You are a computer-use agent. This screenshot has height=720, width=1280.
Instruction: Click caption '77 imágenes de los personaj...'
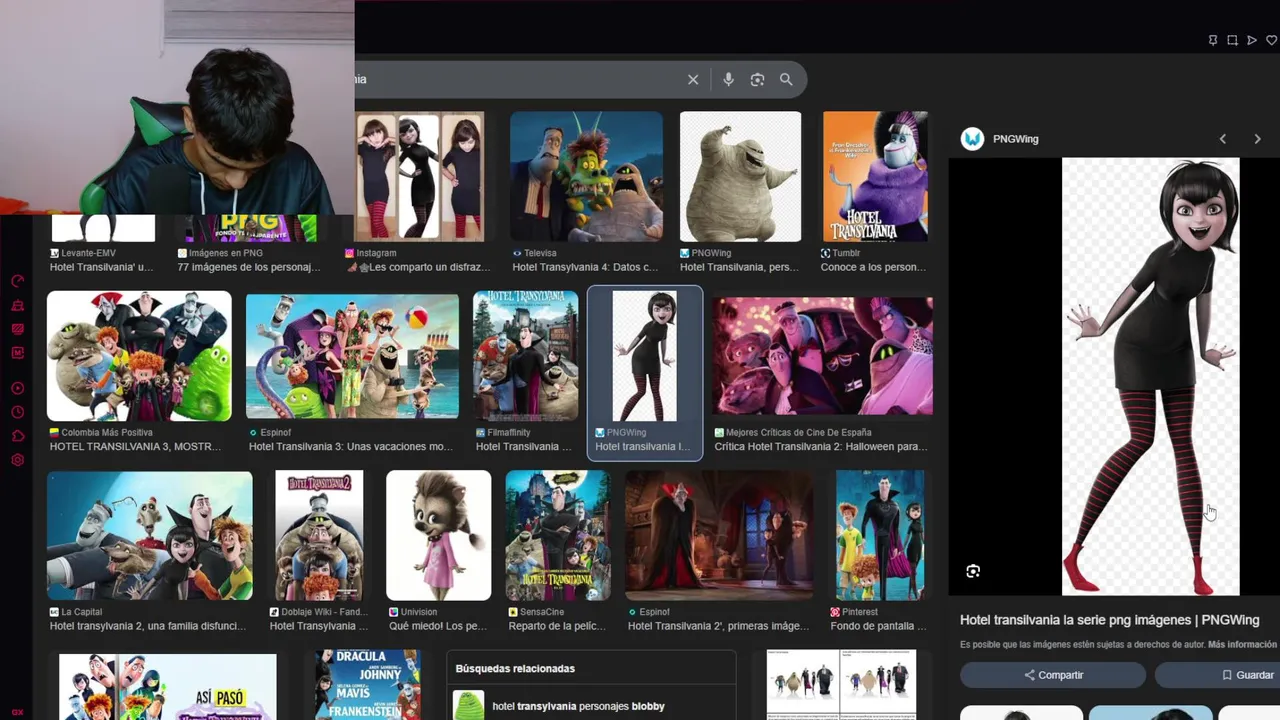[249, 267]
